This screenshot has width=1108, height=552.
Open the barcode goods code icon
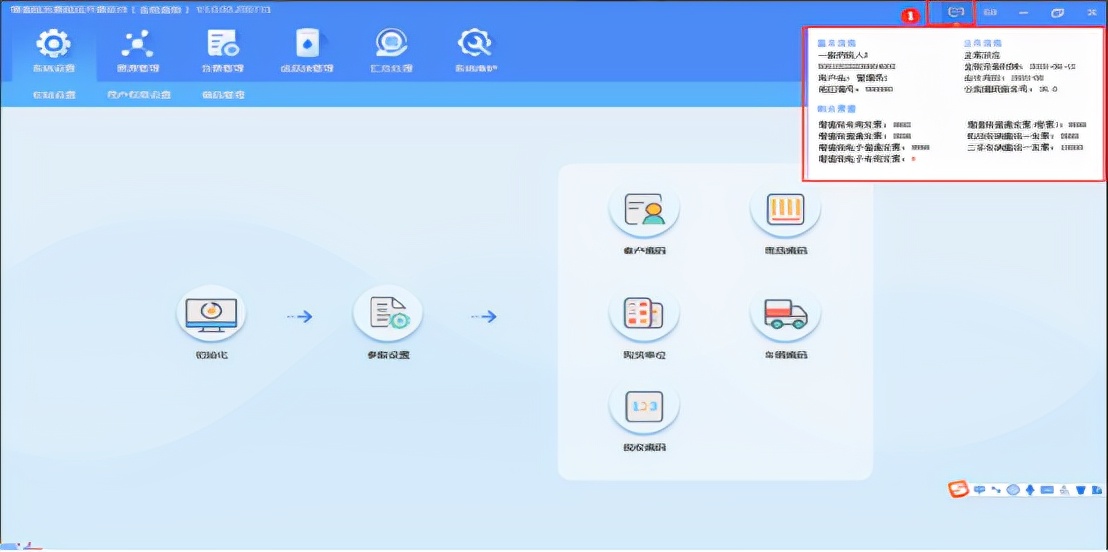(x=785, y=209)
